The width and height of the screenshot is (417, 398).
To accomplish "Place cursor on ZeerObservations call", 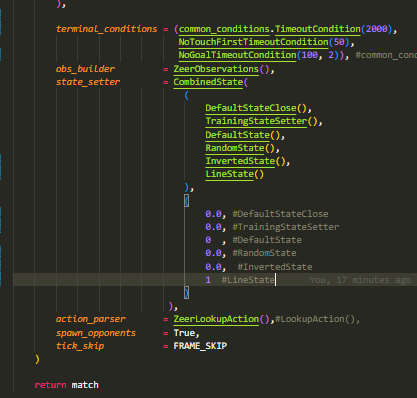I will (x=216, y=69).
